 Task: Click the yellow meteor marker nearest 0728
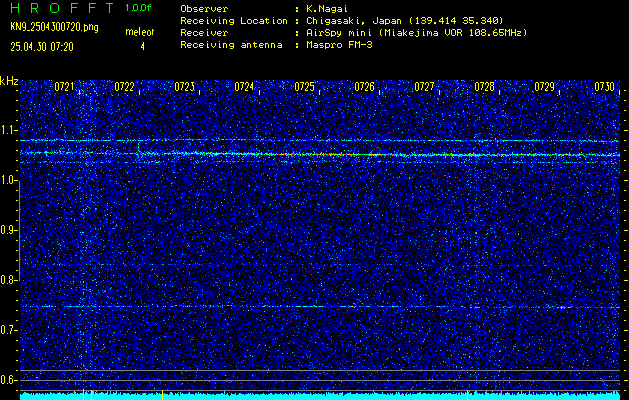click(467, 394)
